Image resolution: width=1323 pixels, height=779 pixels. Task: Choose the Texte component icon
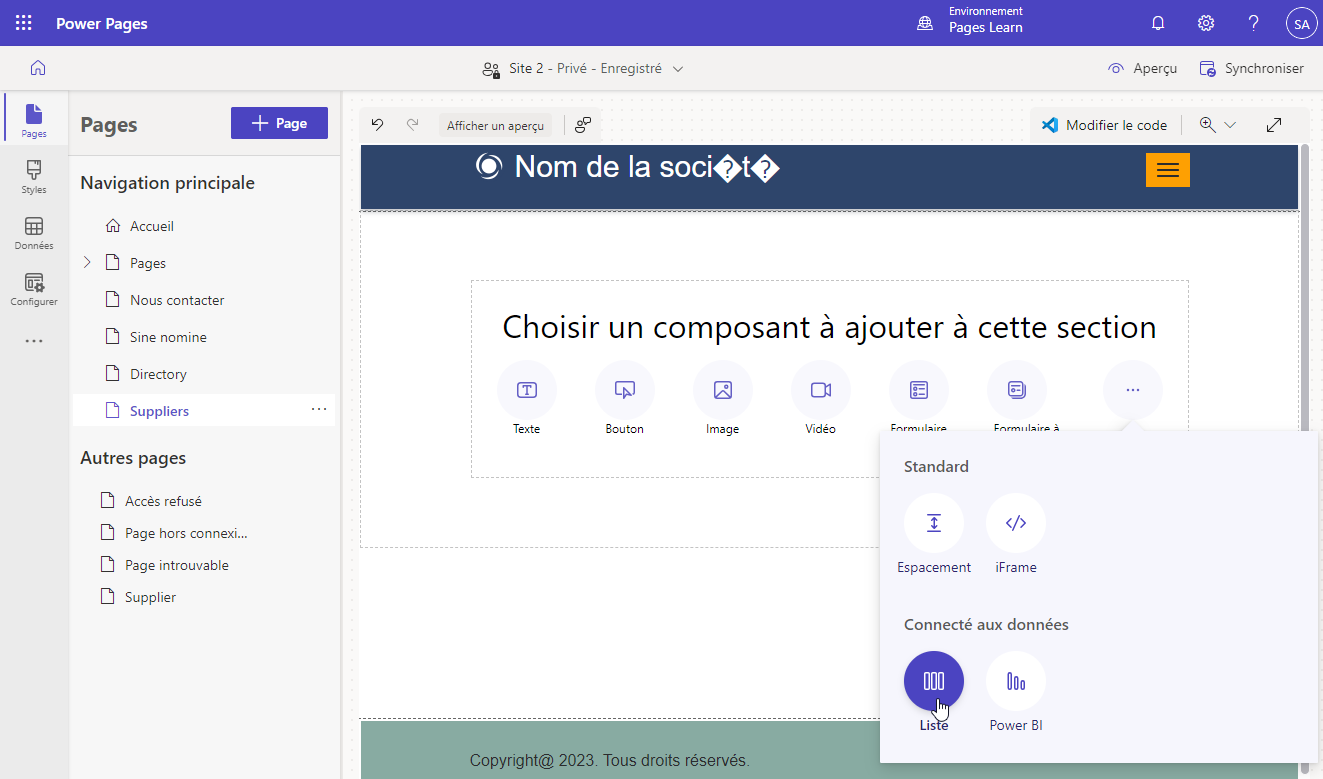pos(526,390)
